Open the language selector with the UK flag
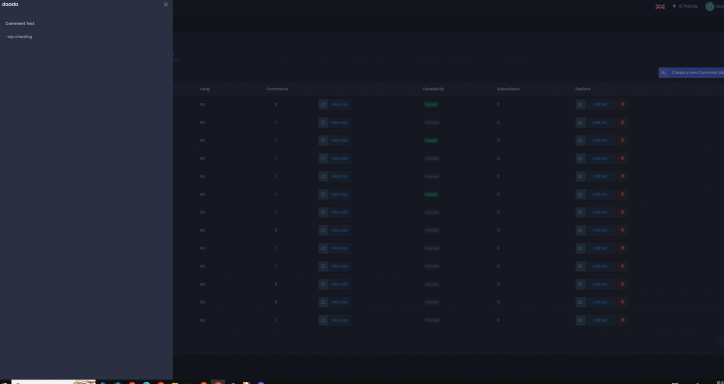724x384 pixels. click(x=660, y=6)
